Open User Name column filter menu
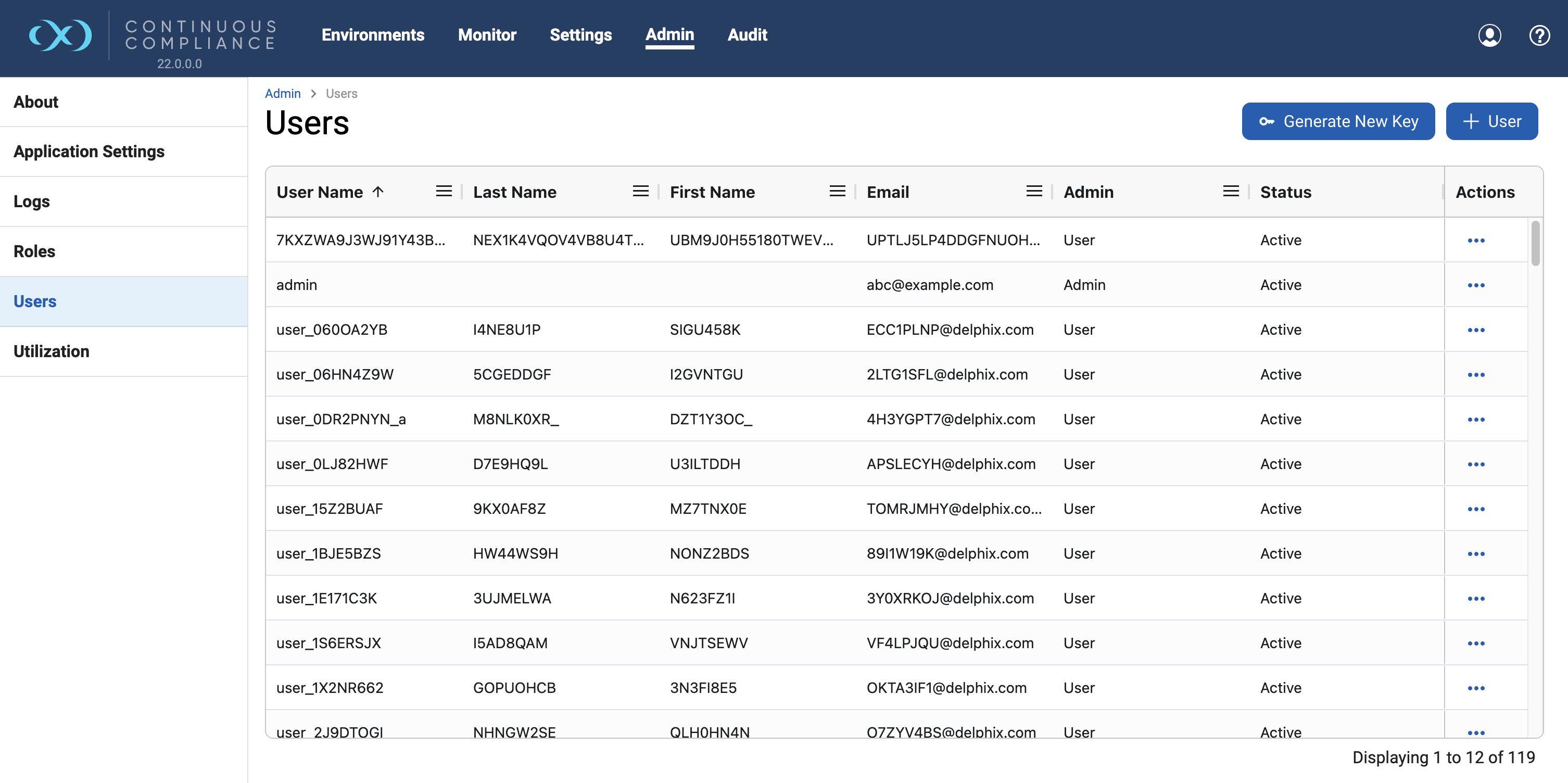This screenshot has width=1568, height=783. [x=444, y=192]
